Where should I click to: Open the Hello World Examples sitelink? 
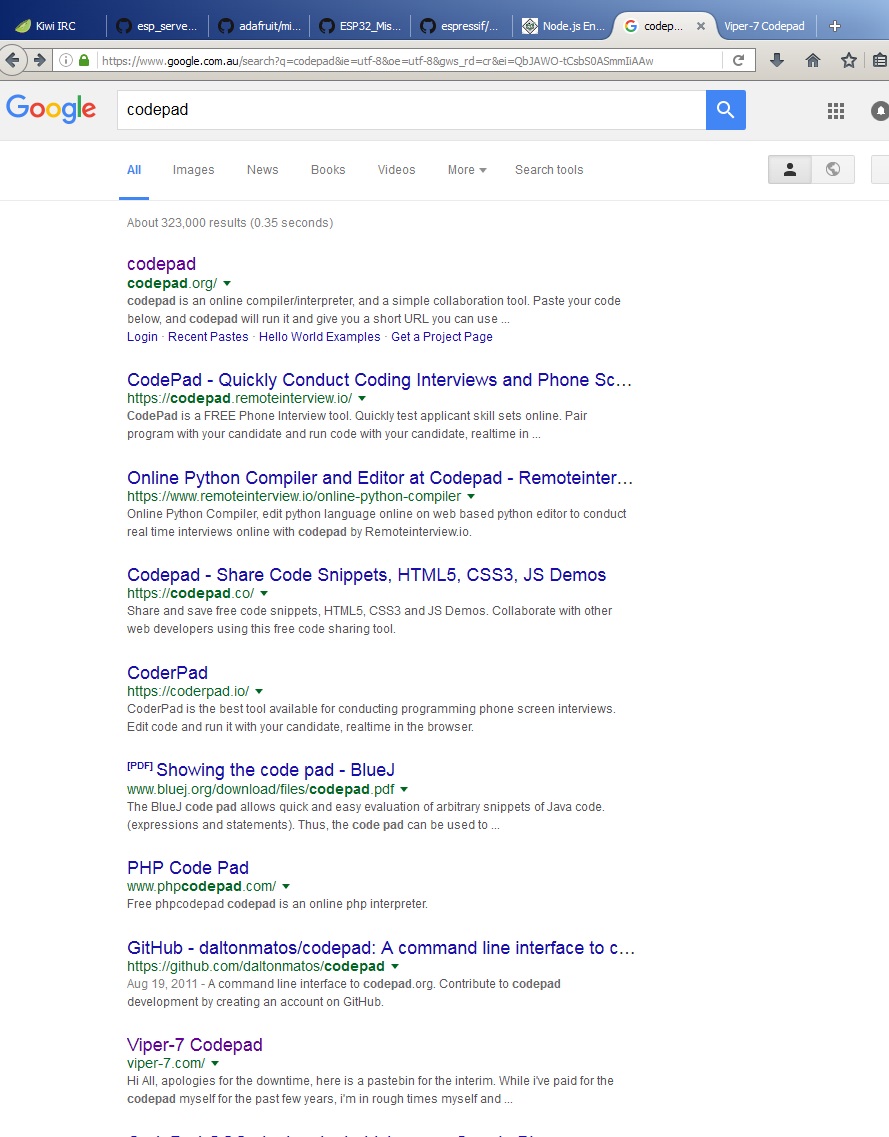320,336
